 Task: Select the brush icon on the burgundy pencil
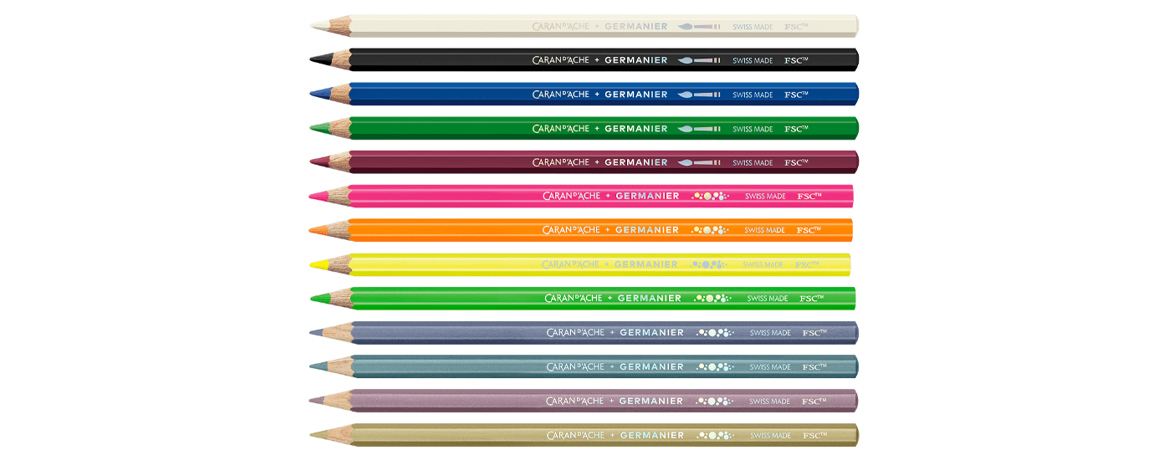pos(698,162)
